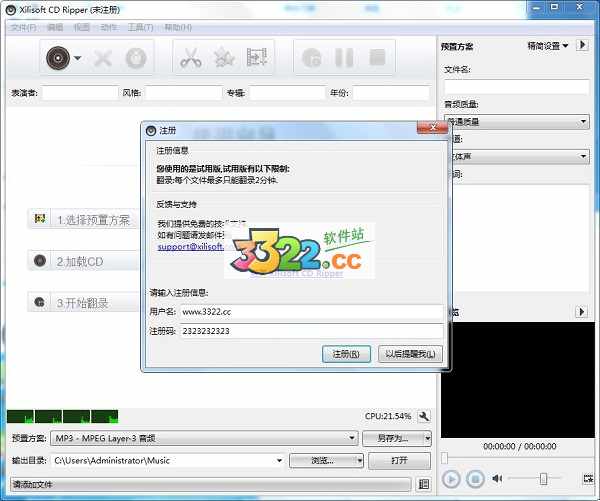Click the support@xilisoft email link

click(191, 246)
